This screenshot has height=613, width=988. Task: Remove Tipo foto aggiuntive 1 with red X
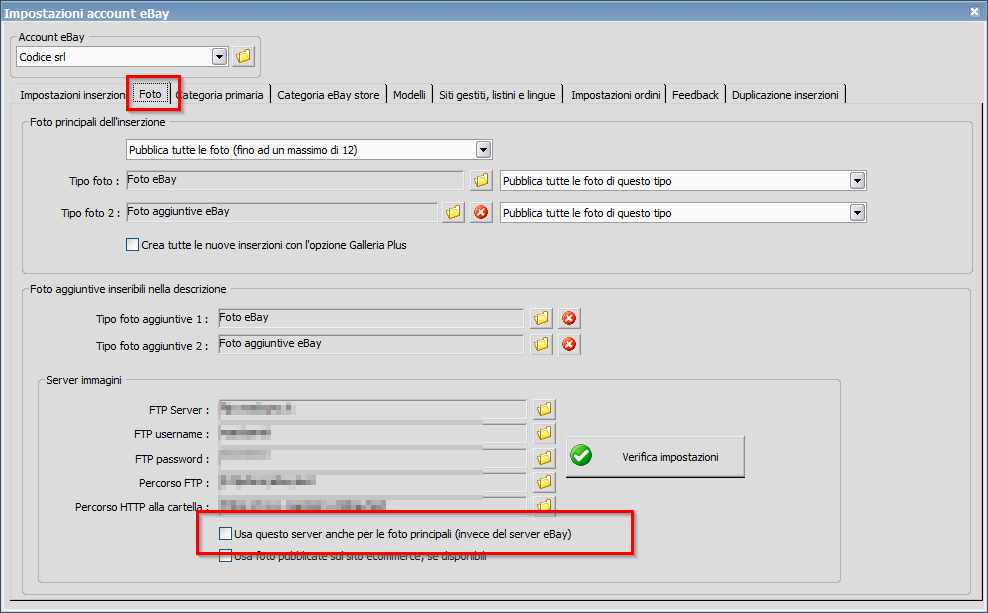[x=569, y=319]
